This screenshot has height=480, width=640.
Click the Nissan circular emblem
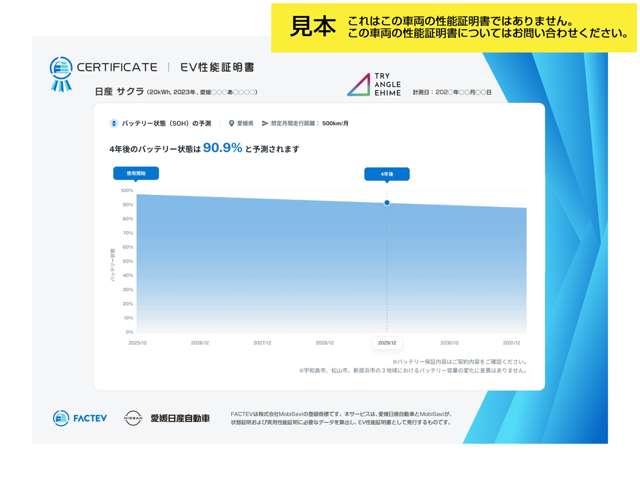132,417
